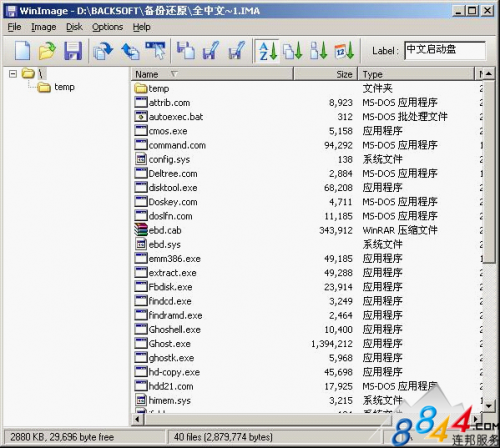Click the New image toolbar icon
This screenshot has height=448, width=500.
tap(23, 51)
